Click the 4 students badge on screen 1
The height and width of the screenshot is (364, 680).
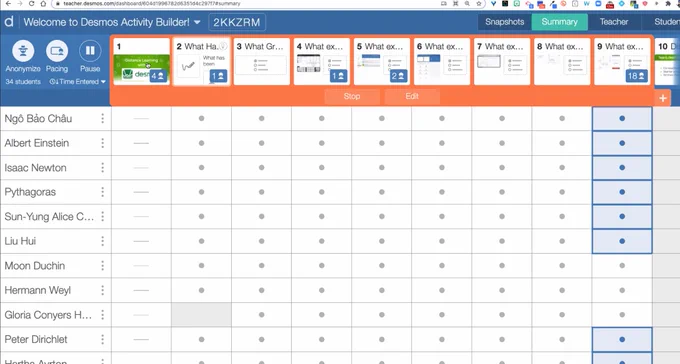[158, 76]
